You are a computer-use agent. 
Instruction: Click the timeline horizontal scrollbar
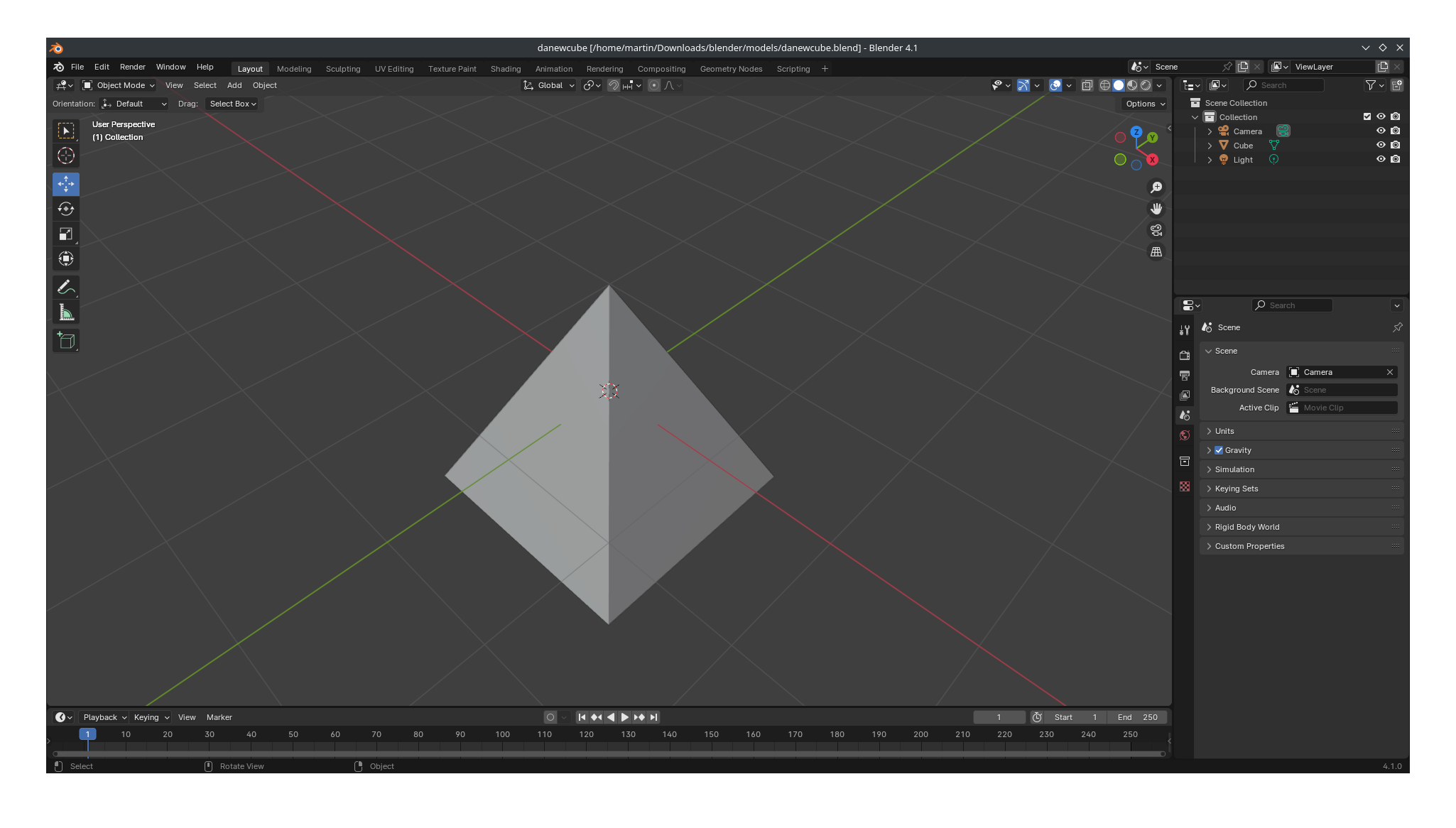(x=609, y=753)
